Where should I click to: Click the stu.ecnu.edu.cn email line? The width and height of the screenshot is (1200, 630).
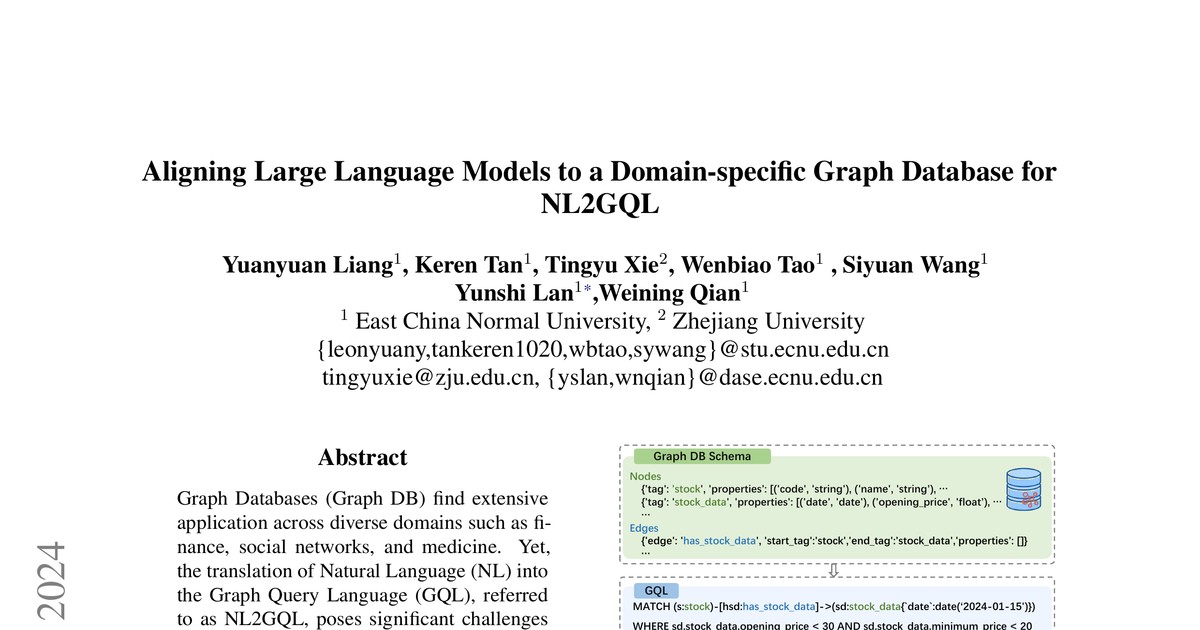tap(600, 350)
